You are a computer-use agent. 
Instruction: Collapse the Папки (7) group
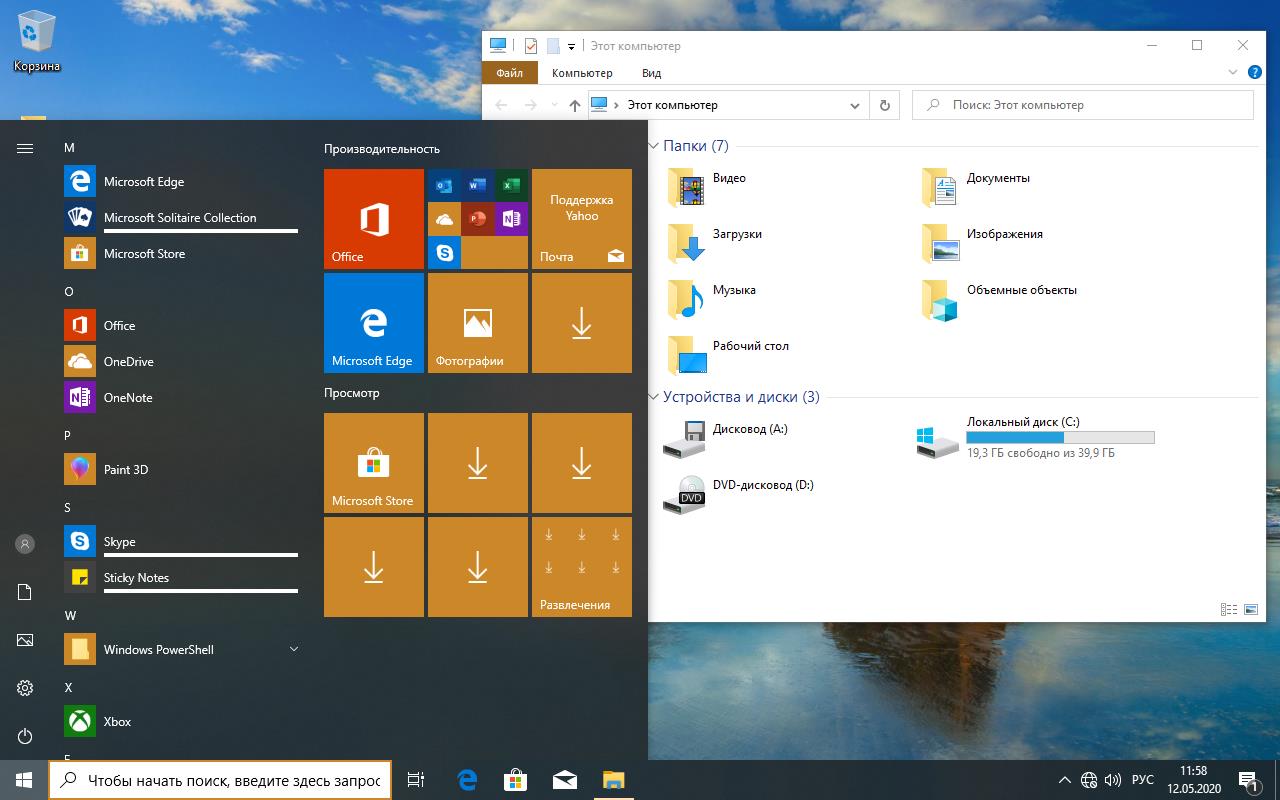[654, 146]
